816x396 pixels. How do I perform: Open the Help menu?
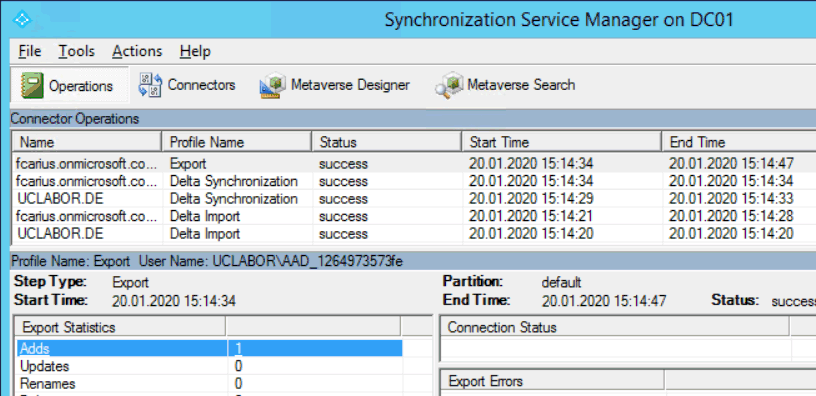coord(195,52)
